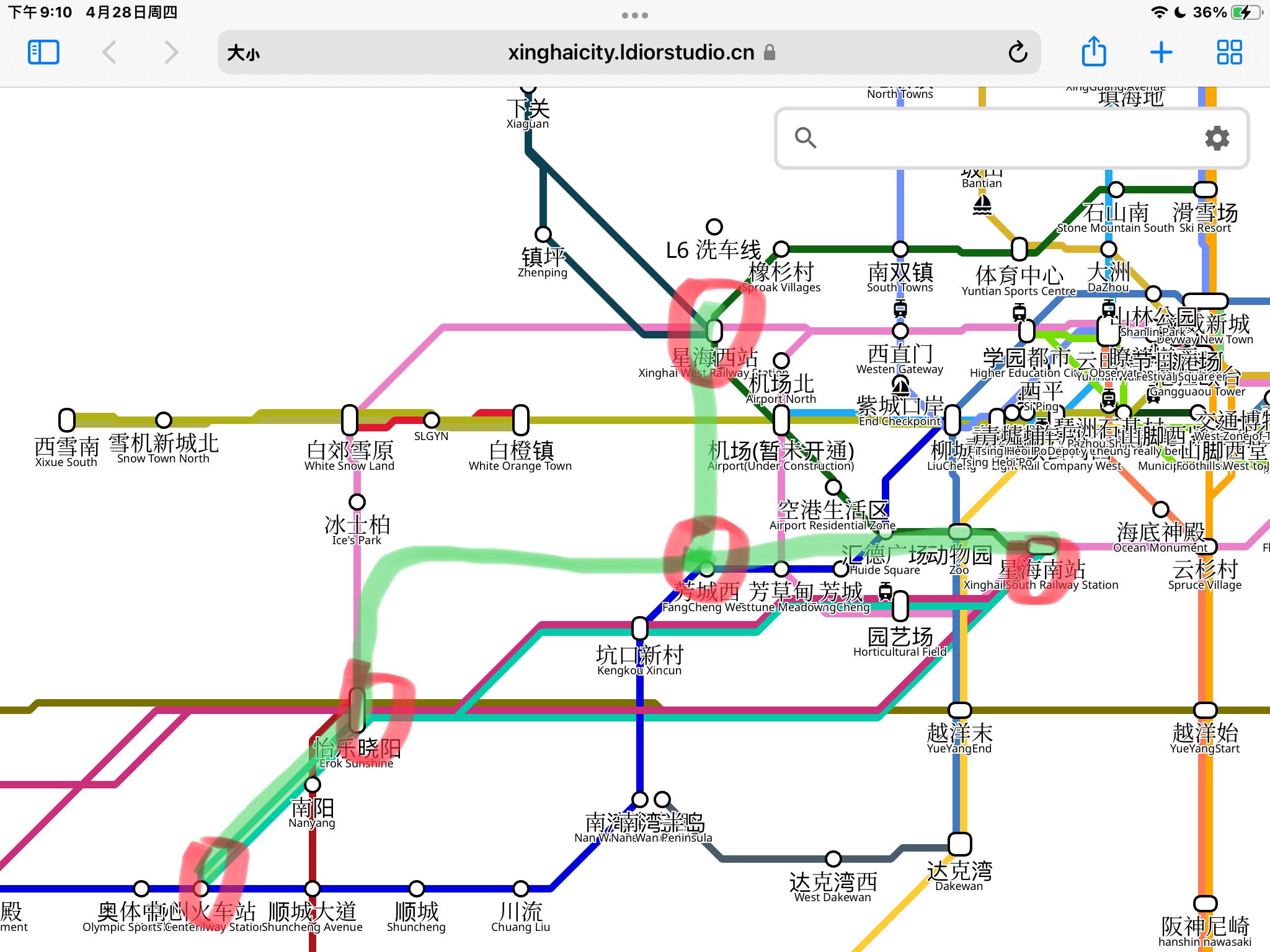The width and height of the screenshot is (1270, 952).
Task: Open map settings gear
Action: [1217, 138]
